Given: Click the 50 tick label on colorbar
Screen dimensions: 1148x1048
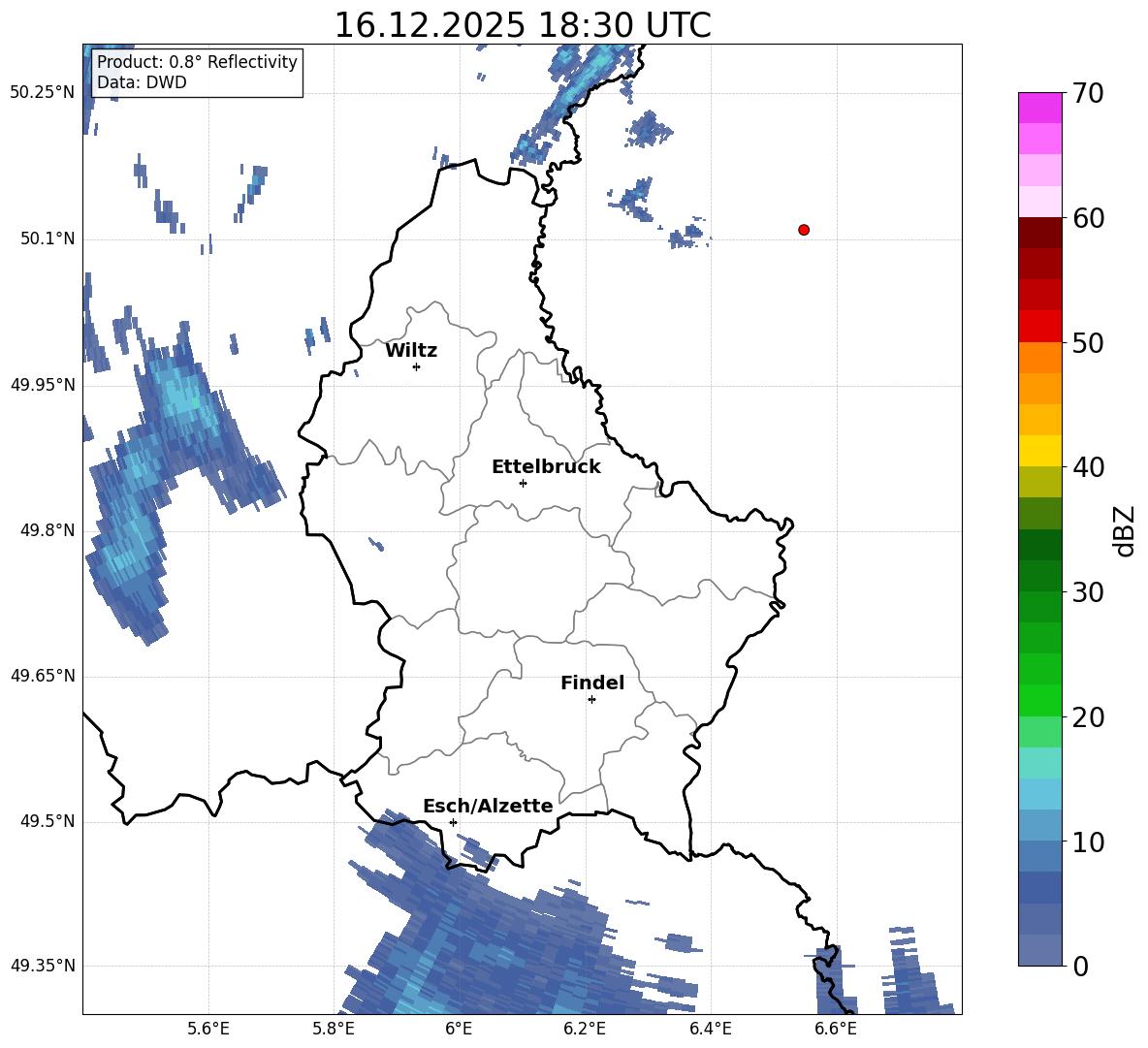Looking at the screenshot, I should click(x=1088, y=342).
